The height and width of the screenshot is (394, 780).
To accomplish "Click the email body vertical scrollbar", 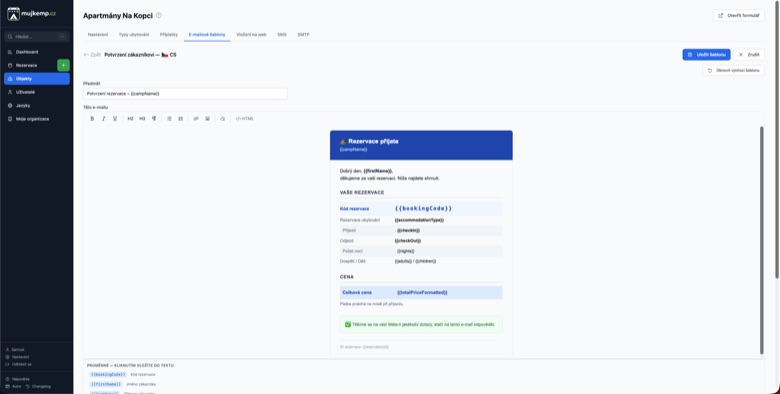I will (x=762, y=240).
